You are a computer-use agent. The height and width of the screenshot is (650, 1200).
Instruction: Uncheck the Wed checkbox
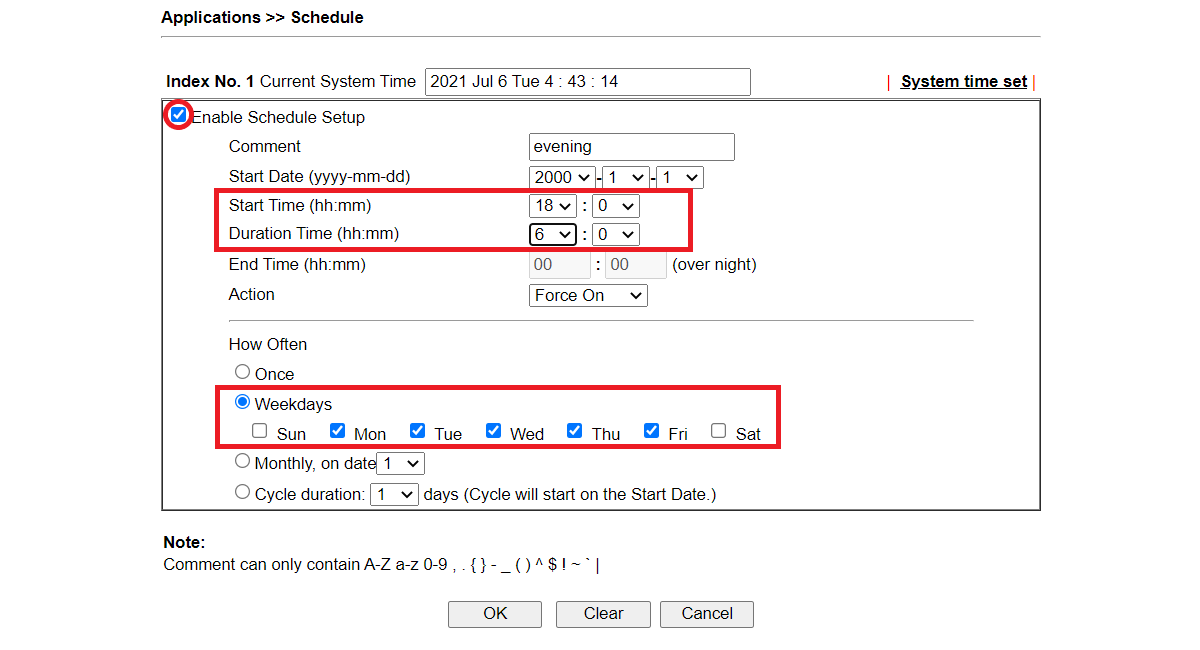[494, 431]
